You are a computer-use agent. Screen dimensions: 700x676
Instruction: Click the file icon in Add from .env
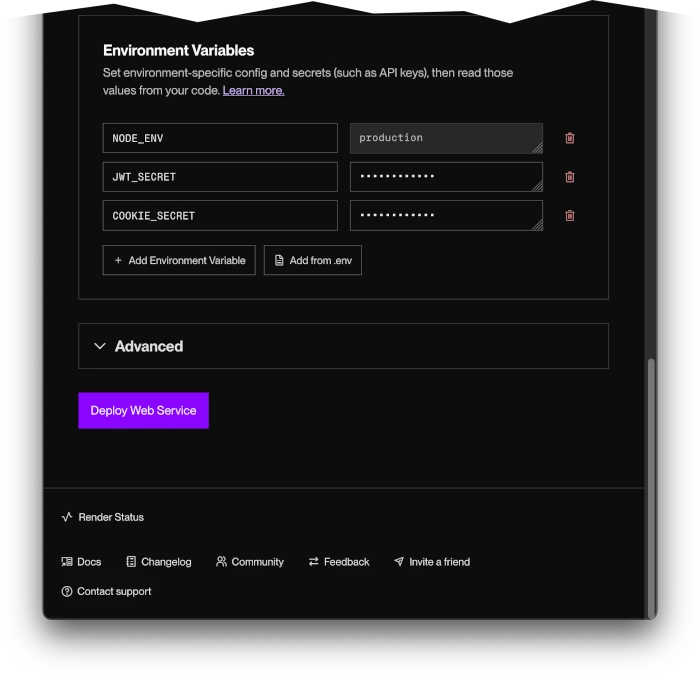279,260
